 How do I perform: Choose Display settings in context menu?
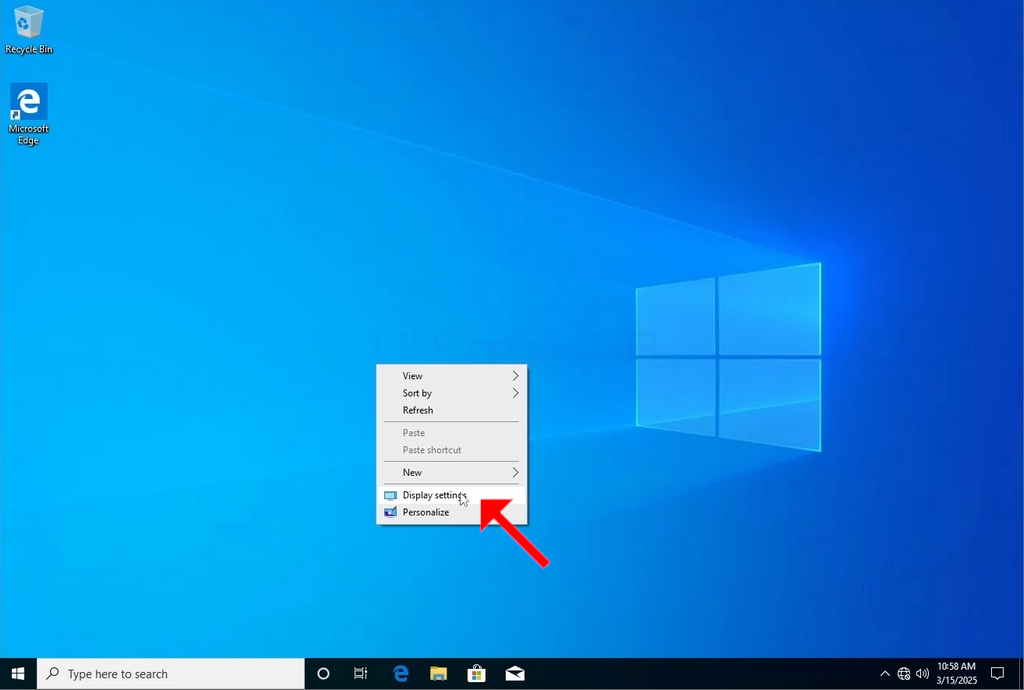[452, 495]
